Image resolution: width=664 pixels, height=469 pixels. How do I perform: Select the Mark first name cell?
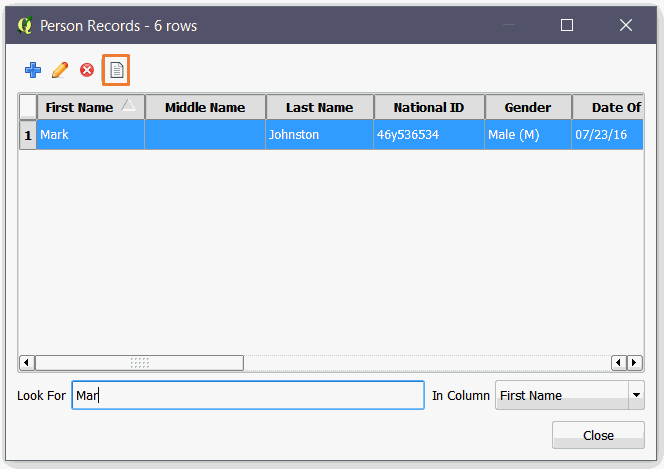pyautogui.click(x=91, y=134)
